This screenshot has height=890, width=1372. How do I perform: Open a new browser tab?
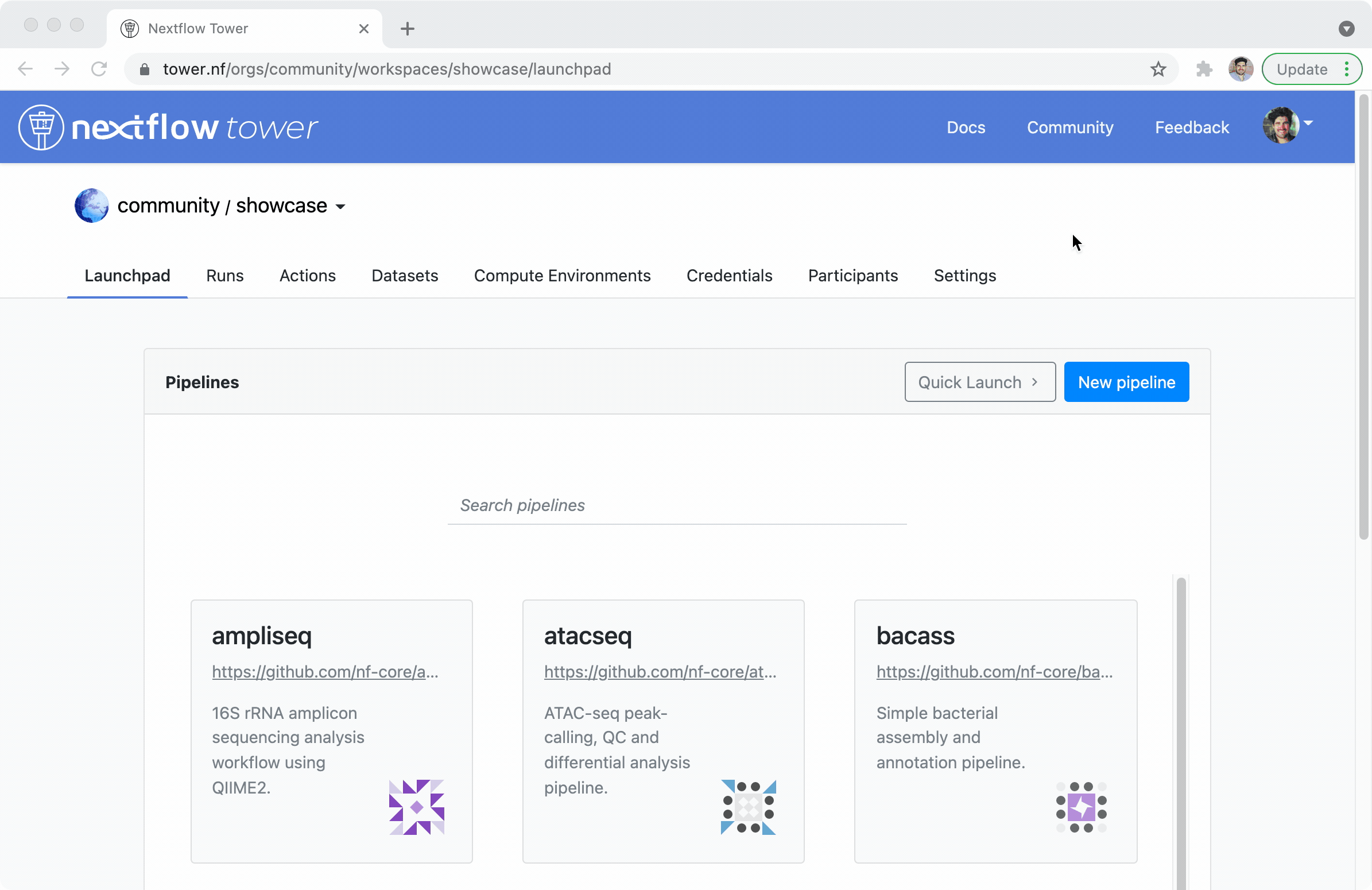point(407,28)
